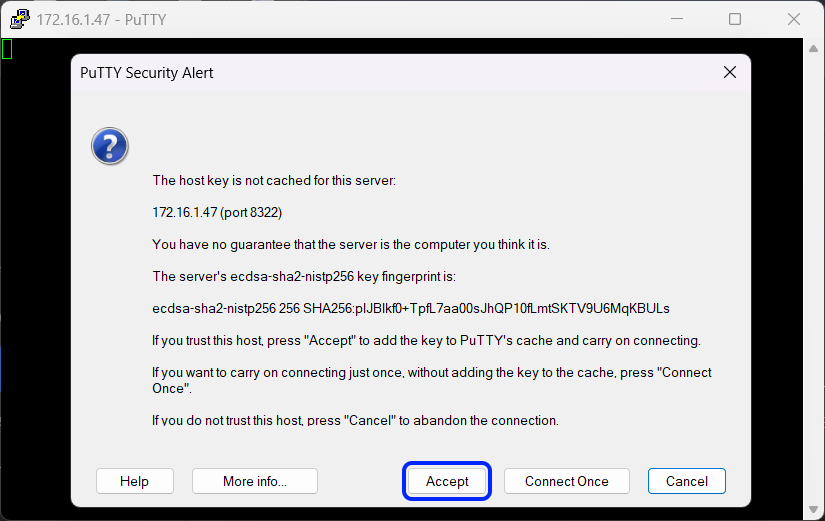Maximize the PuTTY window

(735, 19)
